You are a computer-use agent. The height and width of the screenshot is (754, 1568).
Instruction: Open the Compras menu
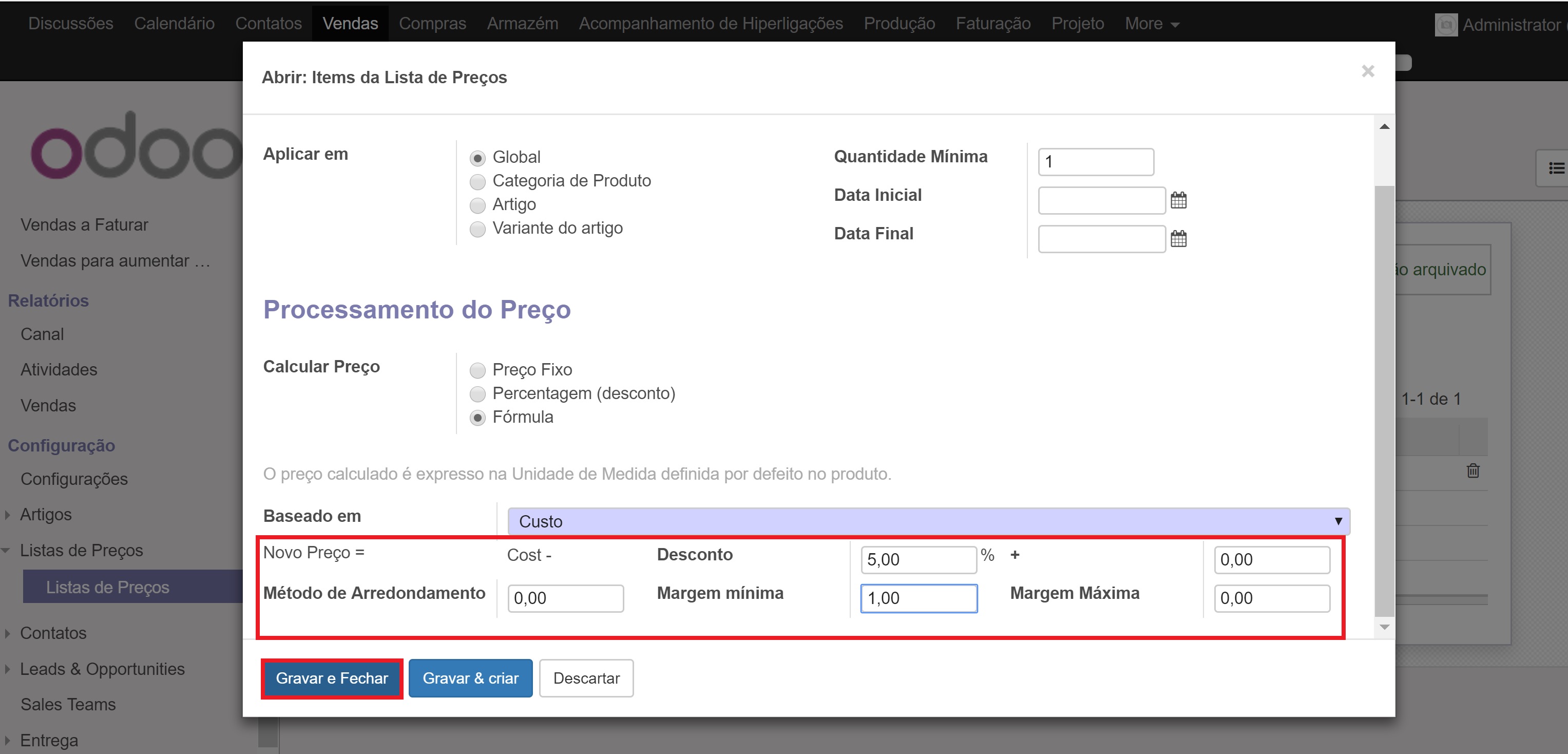click(432, 24)
